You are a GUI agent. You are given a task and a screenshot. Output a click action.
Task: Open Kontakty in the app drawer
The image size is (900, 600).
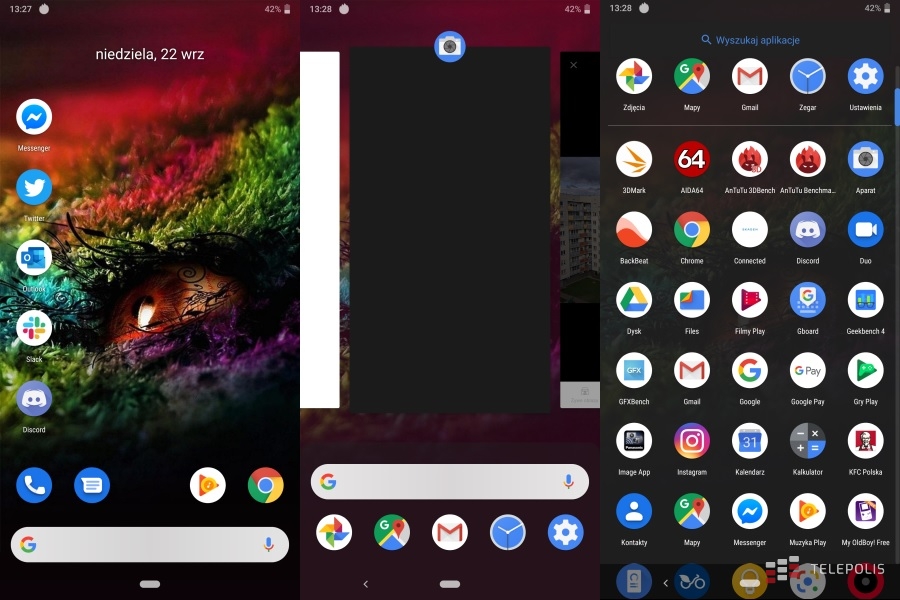tap(634, 511)
